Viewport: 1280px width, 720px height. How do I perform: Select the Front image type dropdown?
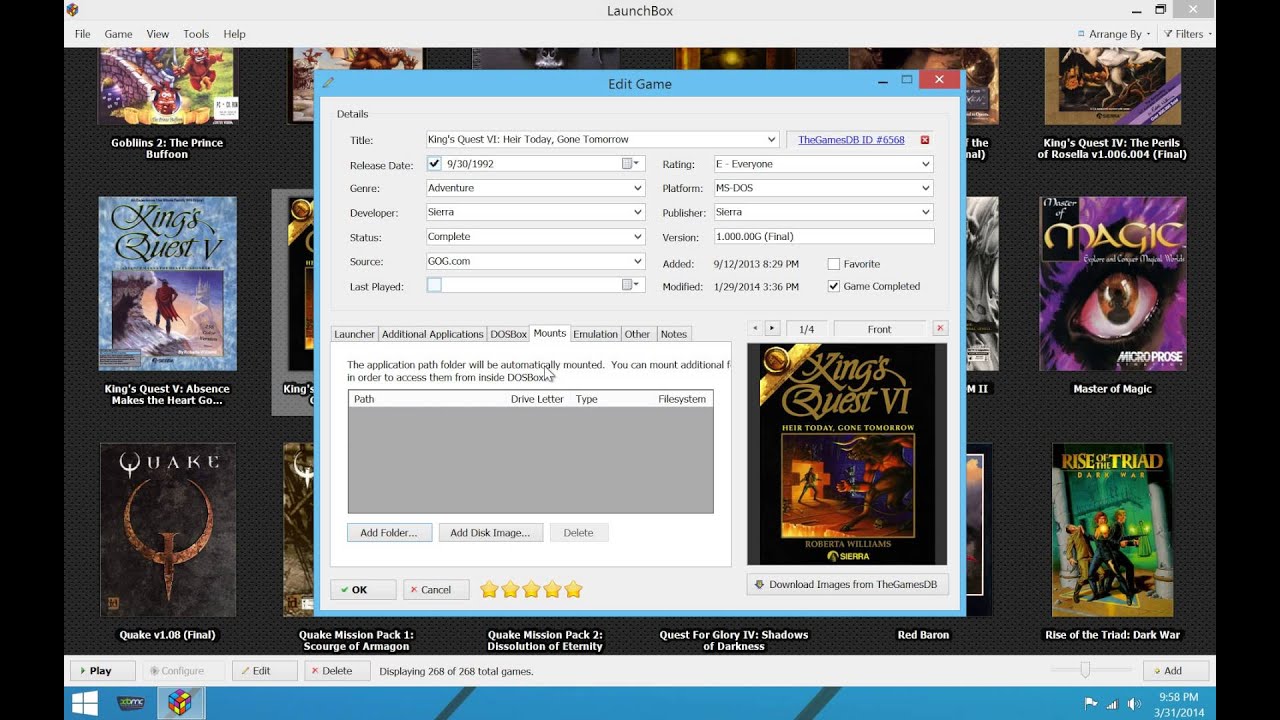879,329
